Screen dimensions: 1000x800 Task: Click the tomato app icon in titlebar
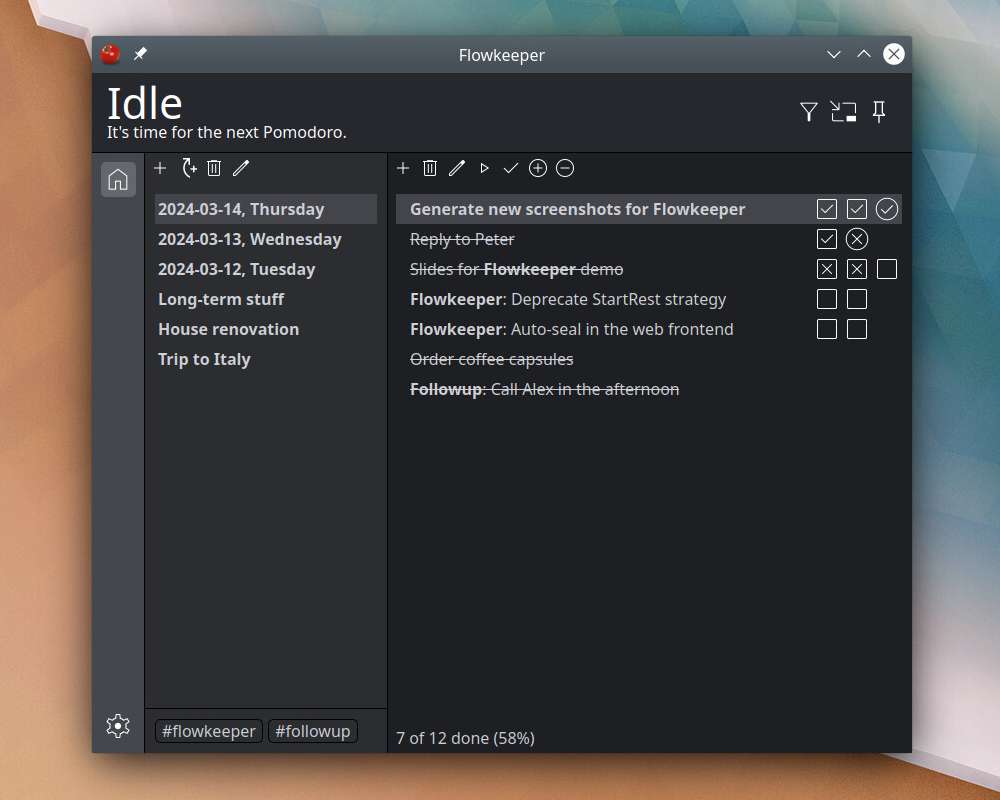[x=110, y=54]
